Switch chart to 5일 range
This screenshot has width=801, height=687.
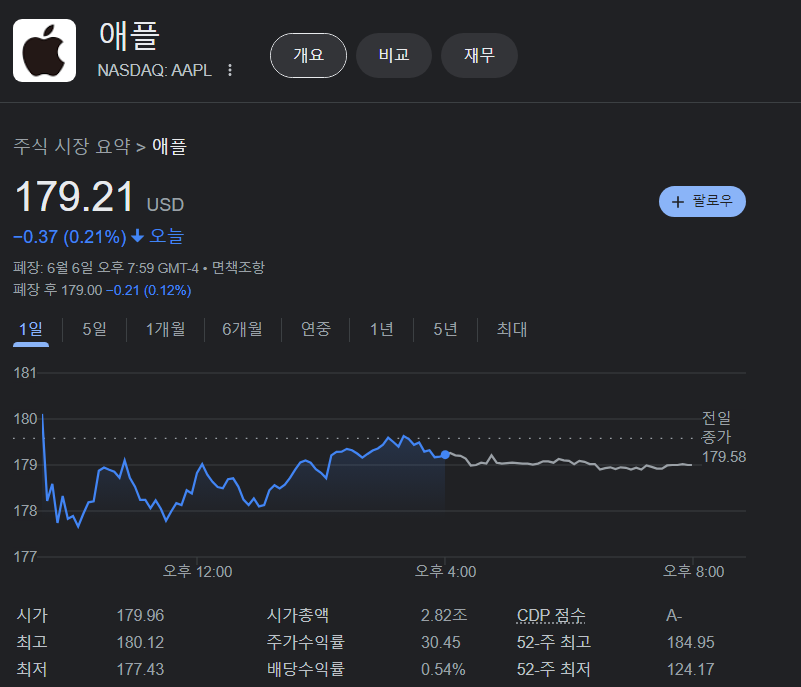95,329
